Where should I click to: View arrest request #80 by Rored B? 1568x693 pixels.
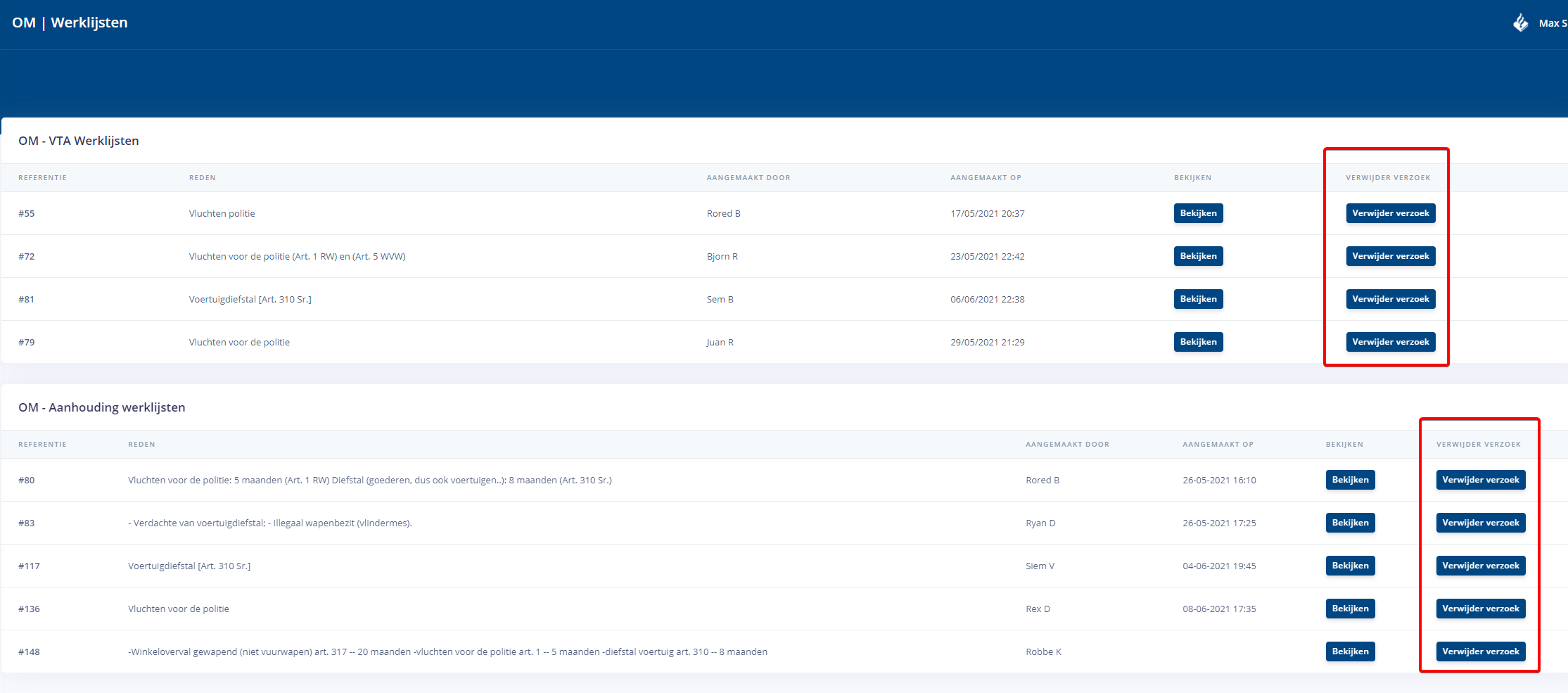tap(1350, 480)
